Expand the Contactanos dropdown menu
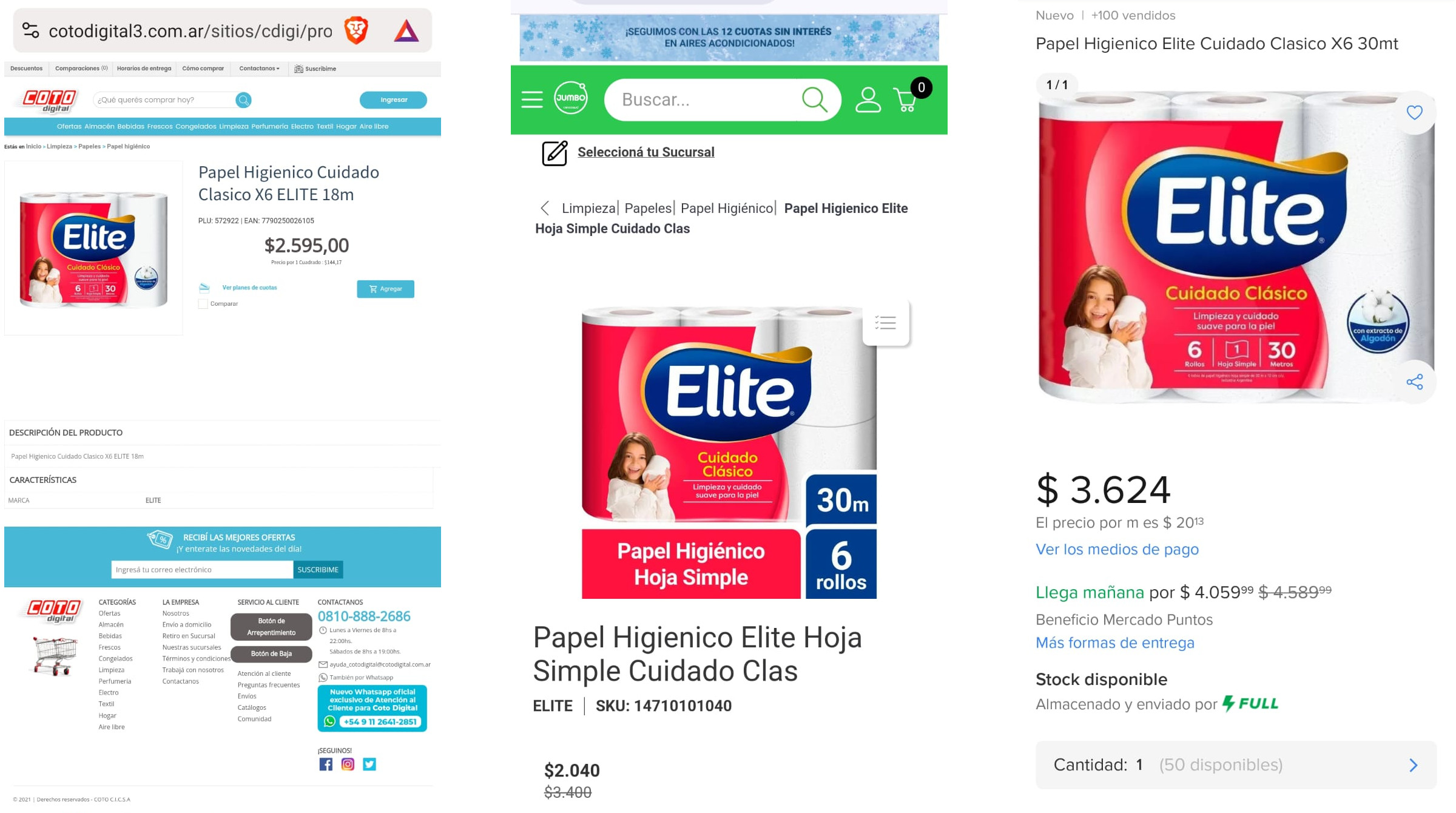 coord(260,69)
